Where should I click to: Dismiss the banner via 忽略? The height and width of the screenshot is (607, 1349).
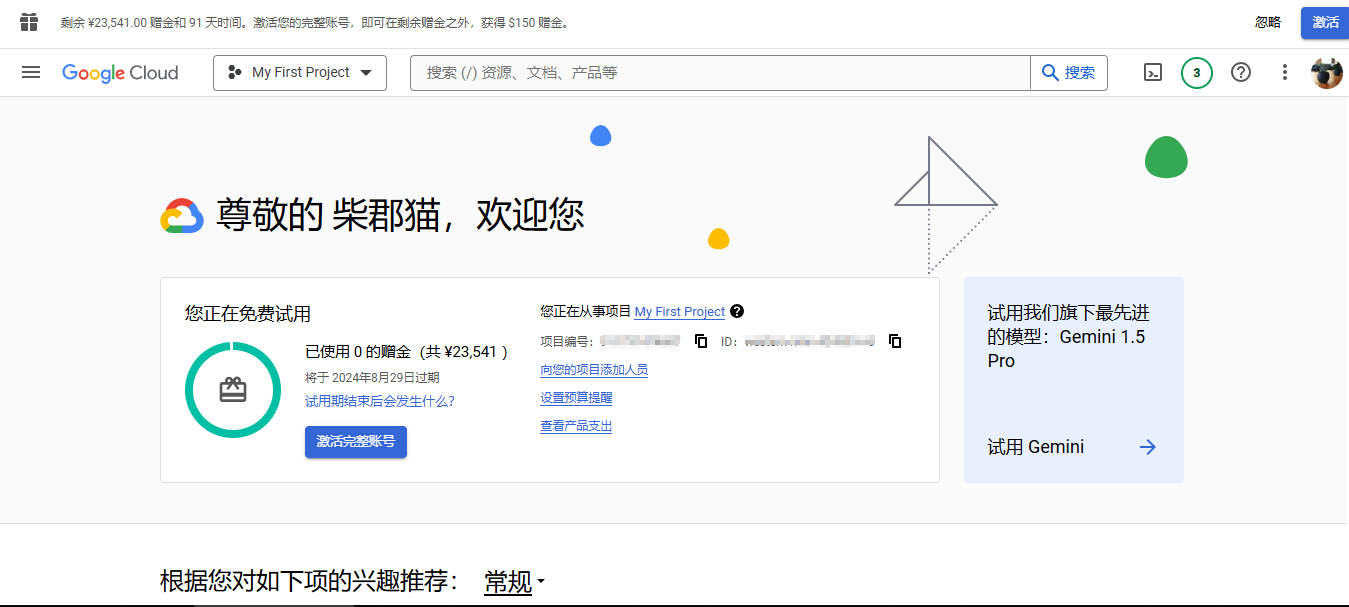tap(1267, 21)
